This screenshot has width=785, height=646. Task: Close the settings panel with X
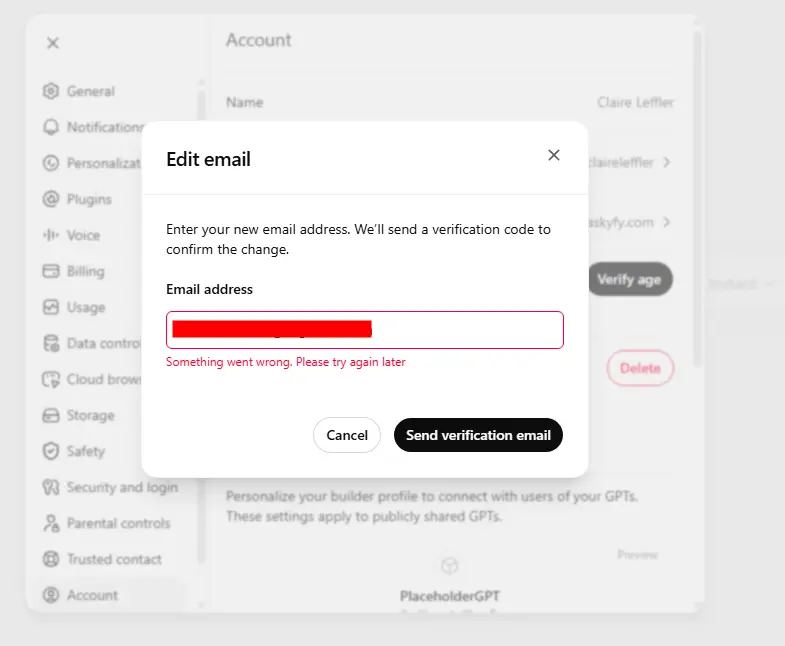(x=53, y=43)
